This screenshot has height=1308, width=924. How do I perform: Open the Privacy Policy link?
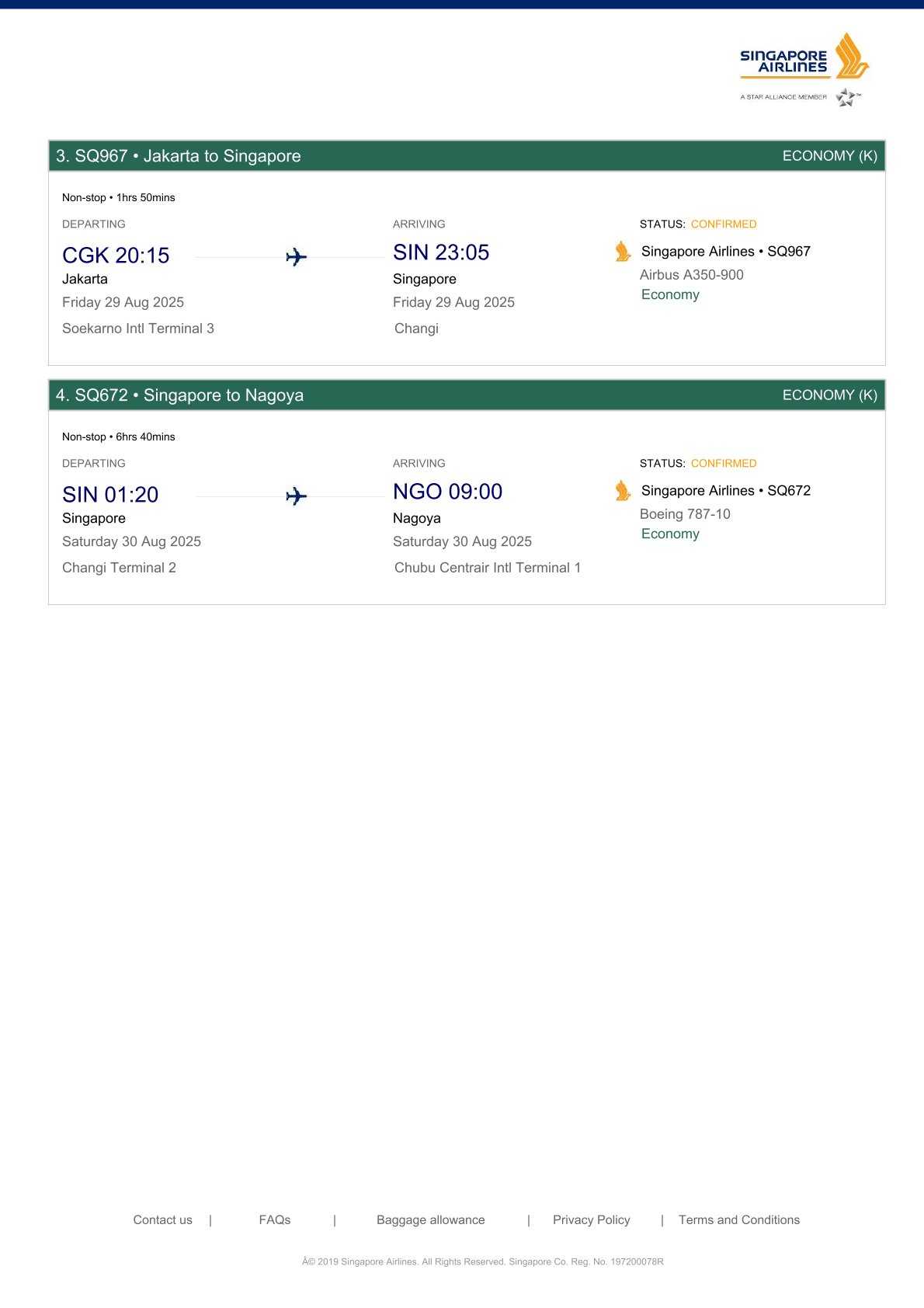coord(591,1219)
